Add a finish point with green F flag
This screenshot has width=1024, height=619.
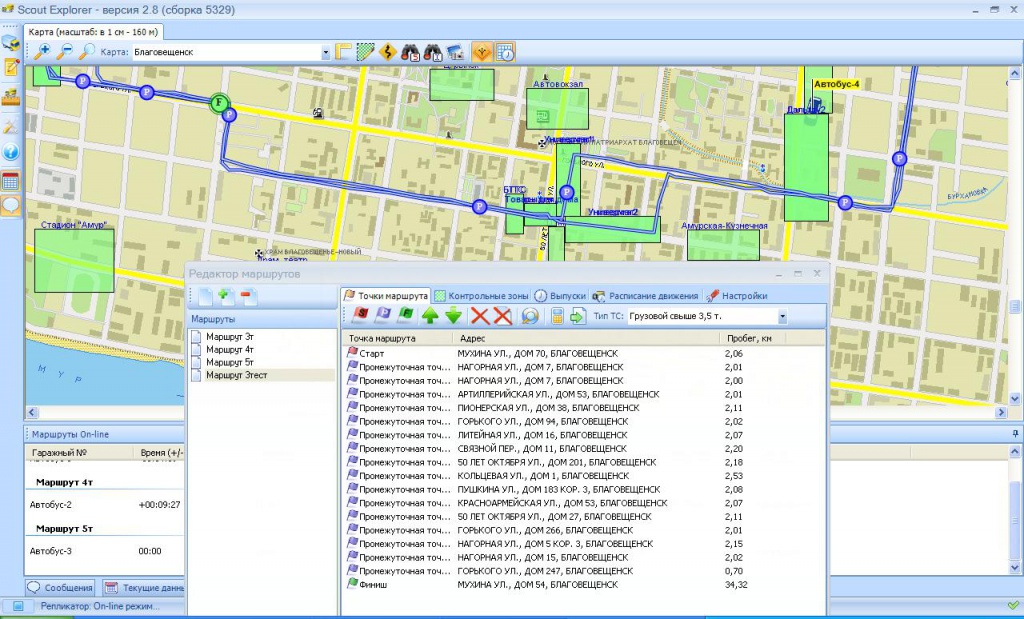point(406,317)
